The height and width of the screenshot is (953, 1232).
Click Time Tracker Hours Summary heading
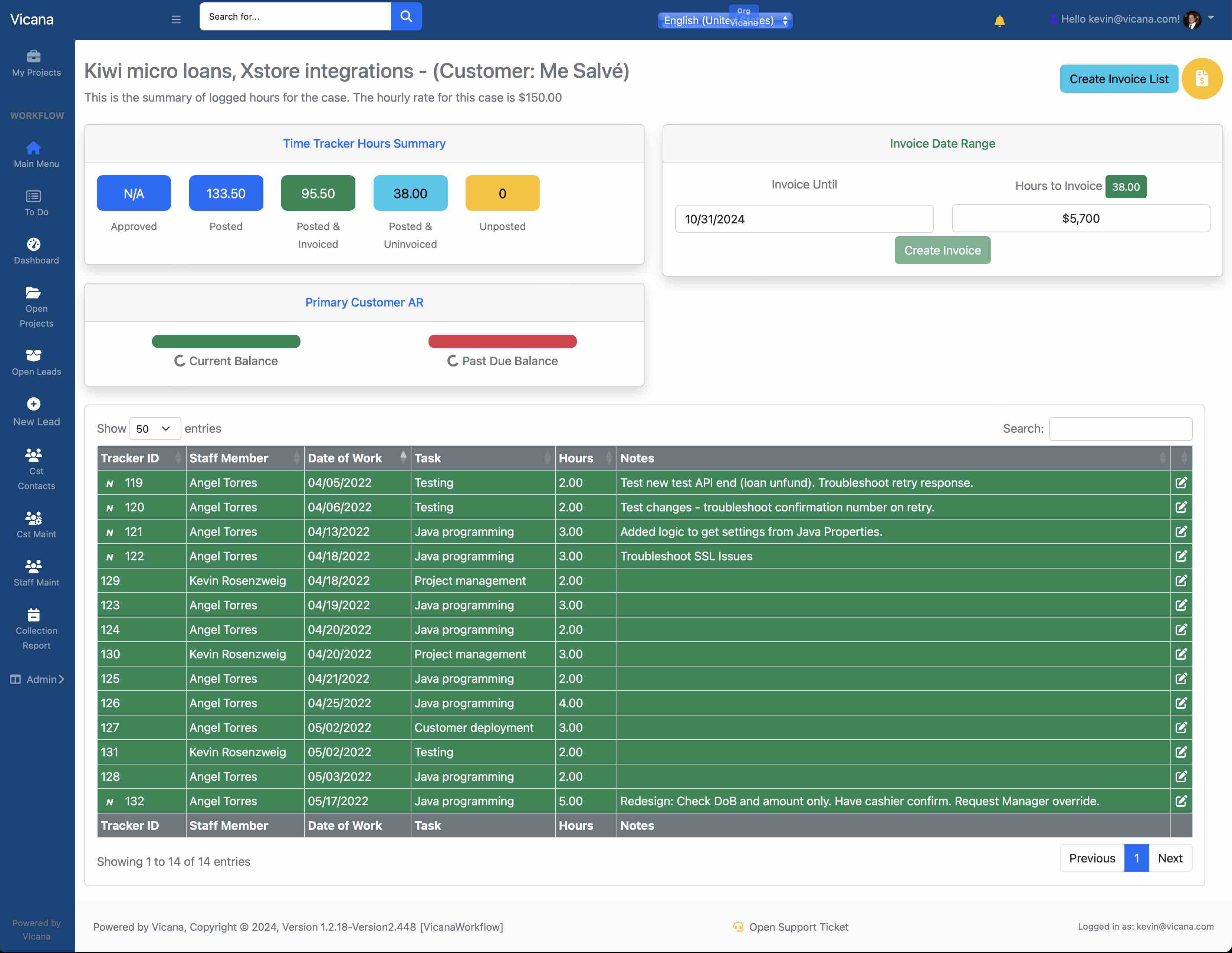coord(364,143)
